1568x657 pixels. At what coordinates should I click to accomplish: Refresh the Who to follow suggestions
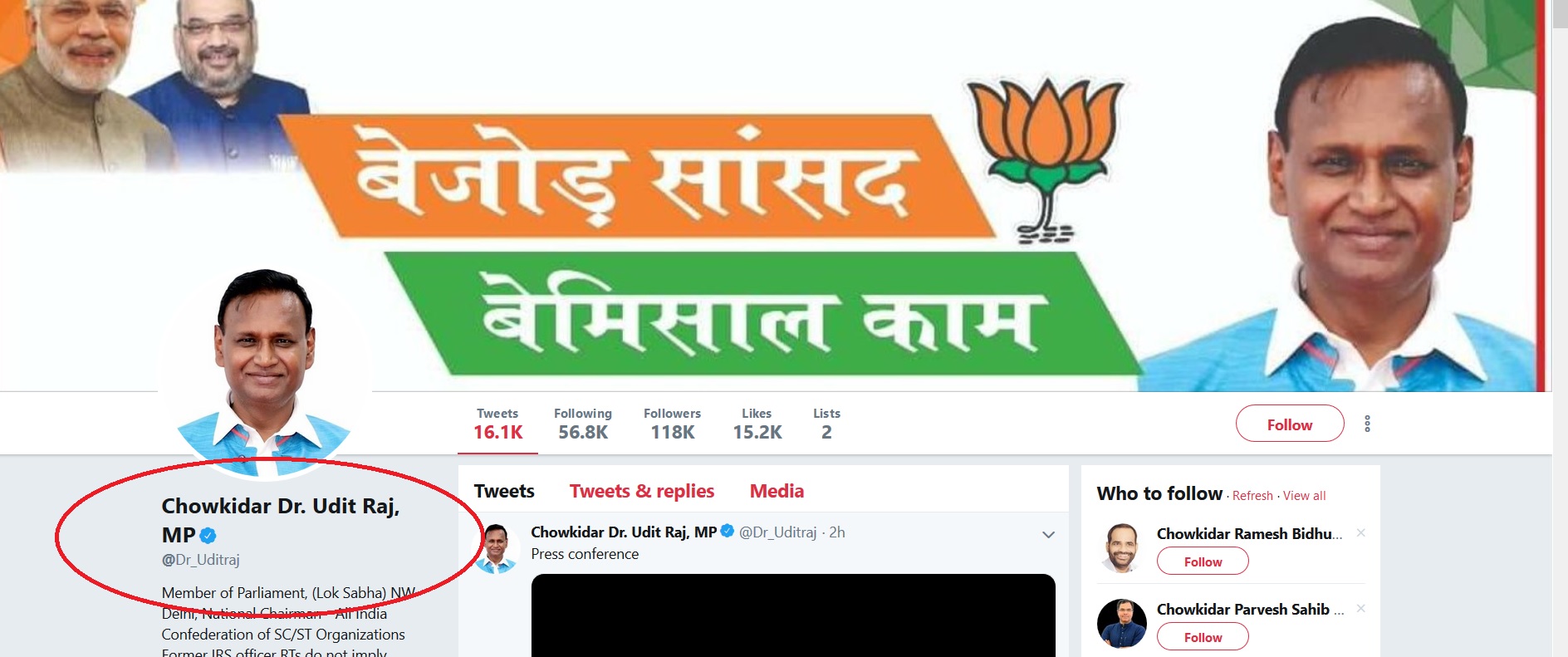pyautogui.click(x=1252, y=496)
